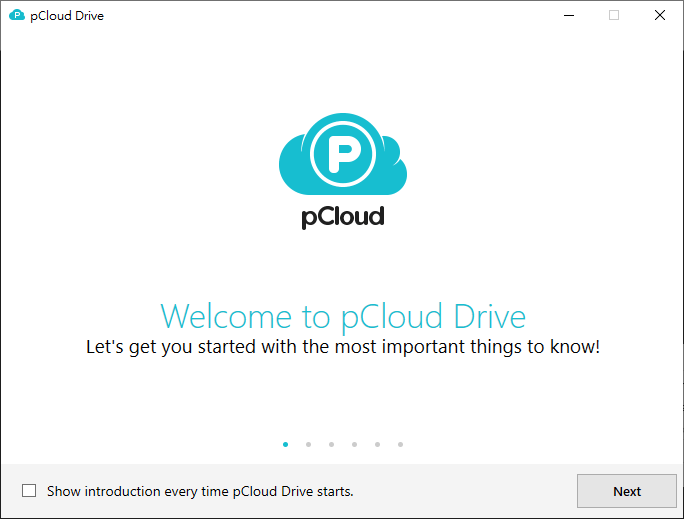The width and height of the screenshot is (684, 519).
Task: Click pCloud icon in title bar
Action: tap(17, 15)
